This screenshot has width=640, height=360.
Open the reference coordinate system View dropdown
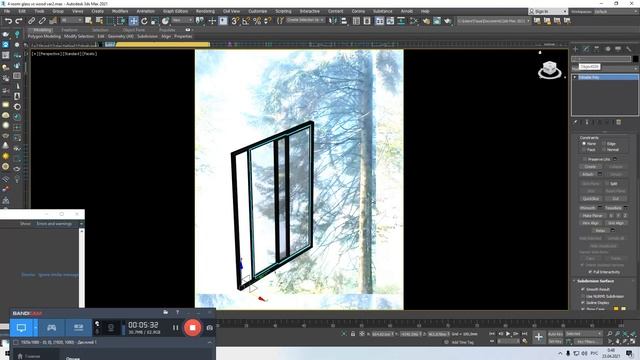coord(182,20)
